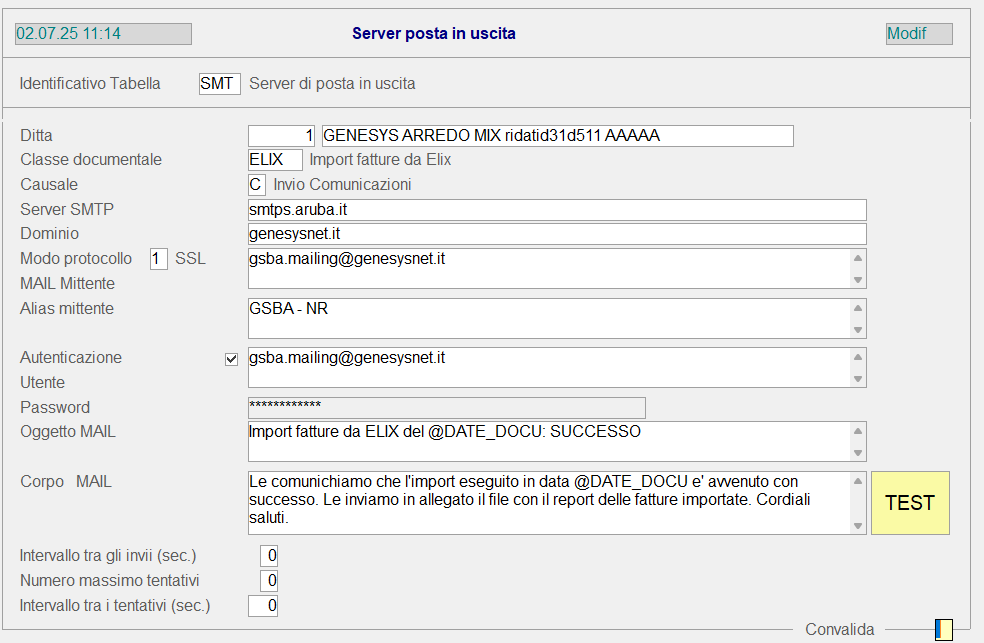984x643 pixels.
Task: Toggle the Autenticazione checkbox
Action: click(232, 359)
